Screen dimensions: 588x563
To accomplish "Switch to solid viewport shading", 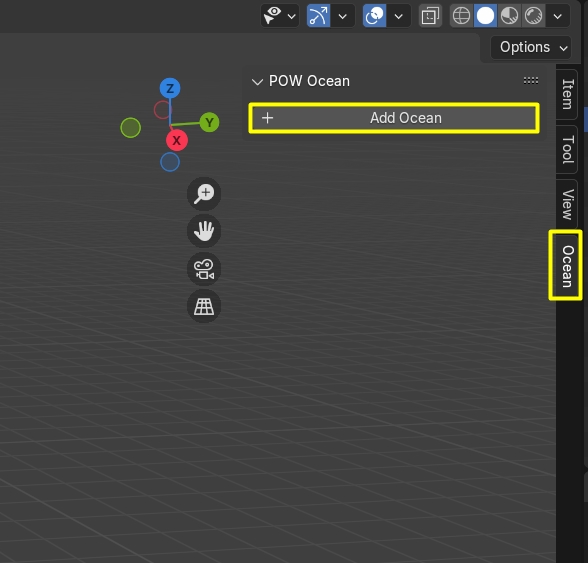I will 485,16.
